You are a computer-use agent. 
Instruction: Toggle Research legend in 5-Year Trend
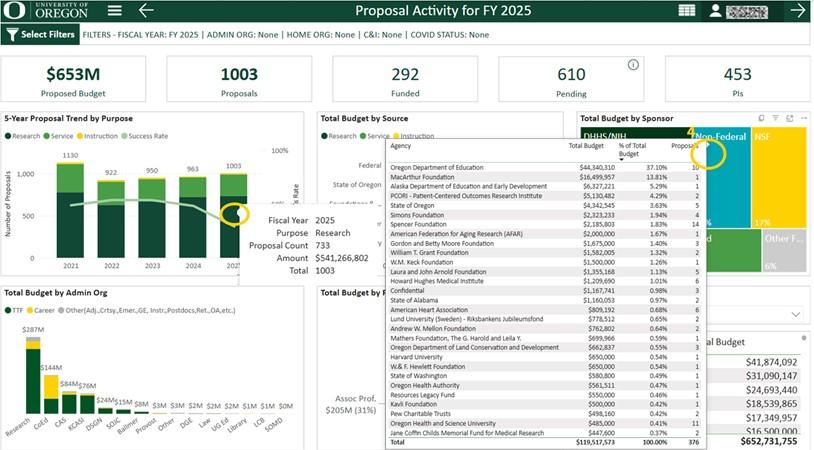pos(22,136)
